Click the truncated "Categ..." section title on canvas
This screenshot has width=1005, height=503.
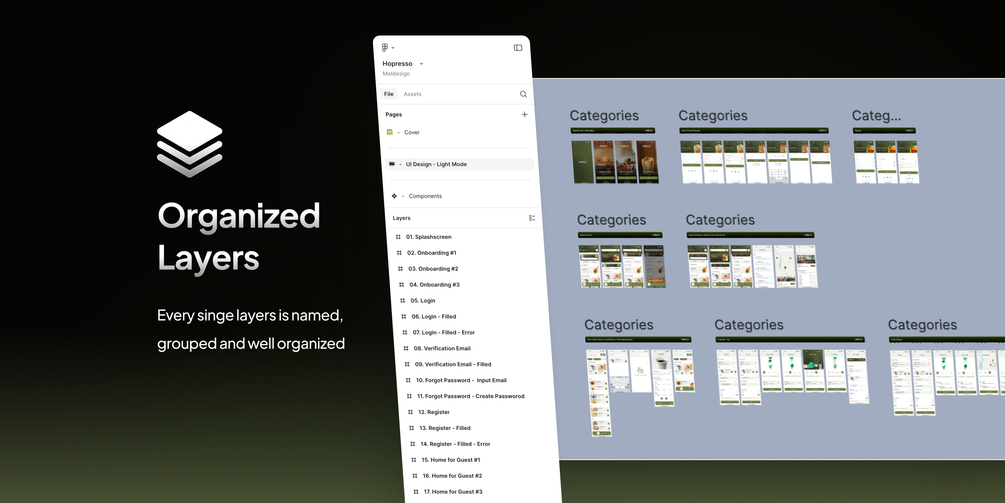pyautogui.click(x=876, y=115)
